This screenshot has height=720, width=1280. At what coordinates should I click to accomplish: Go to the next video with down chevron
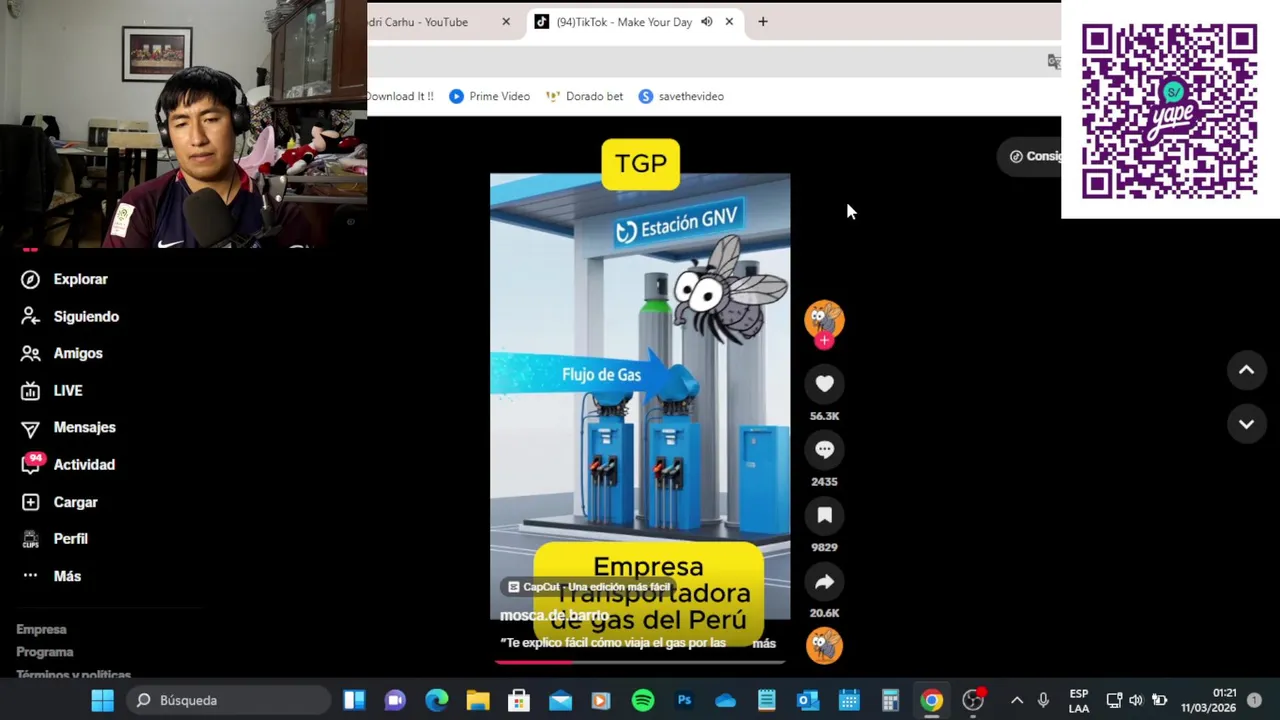pyautogui.click(x=1246, y=424)
